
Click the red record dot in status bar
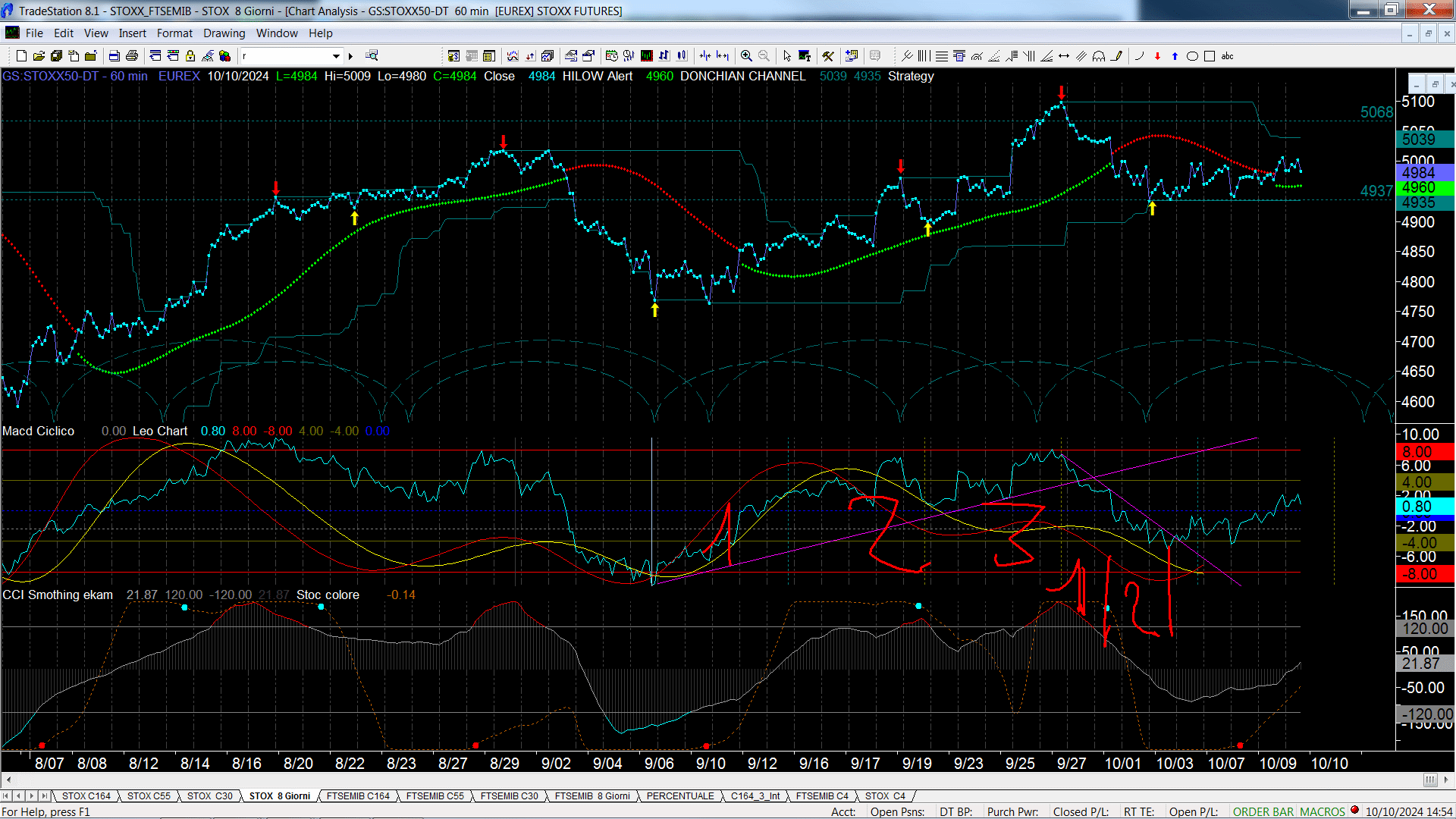[x=1354, y=810]
